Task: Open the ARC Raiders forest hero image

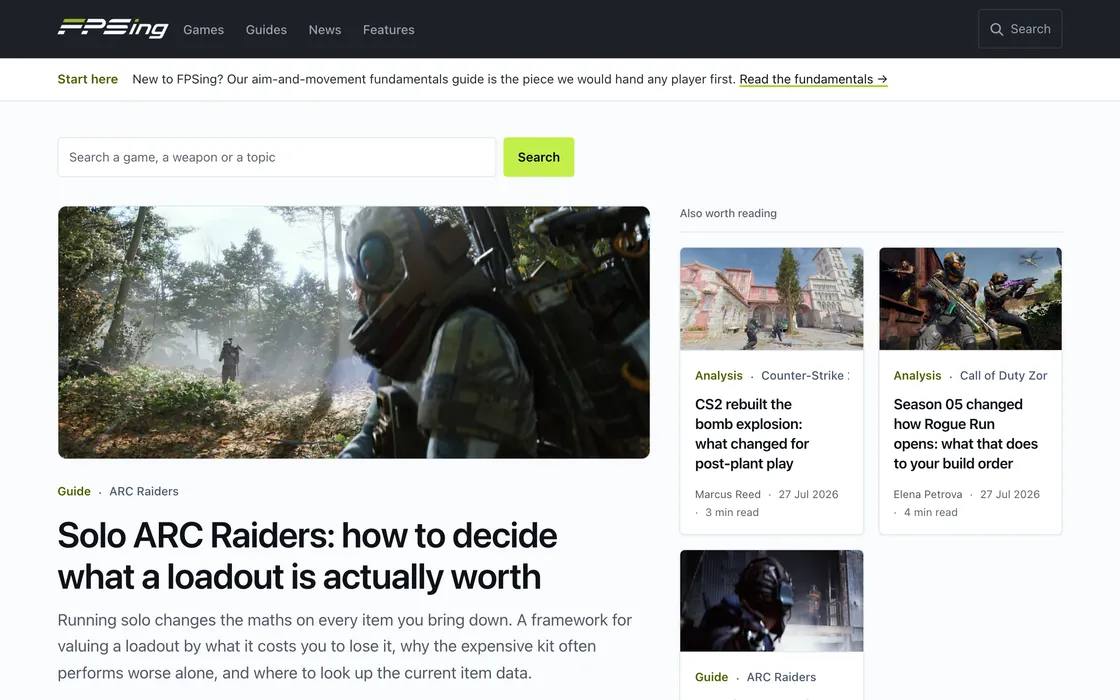Action: tap(354, 332)
